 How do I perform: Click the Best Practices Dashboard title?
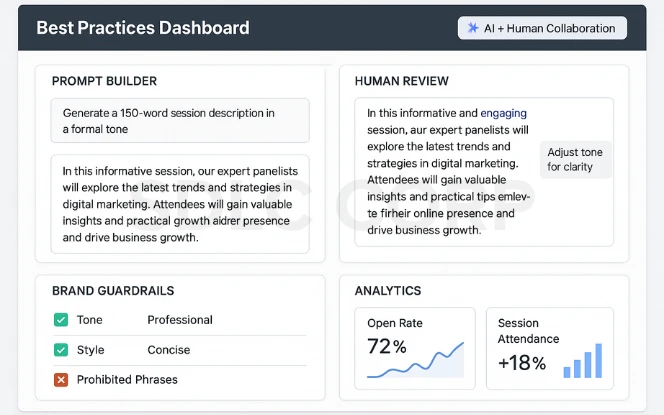[x=143, y=28]
